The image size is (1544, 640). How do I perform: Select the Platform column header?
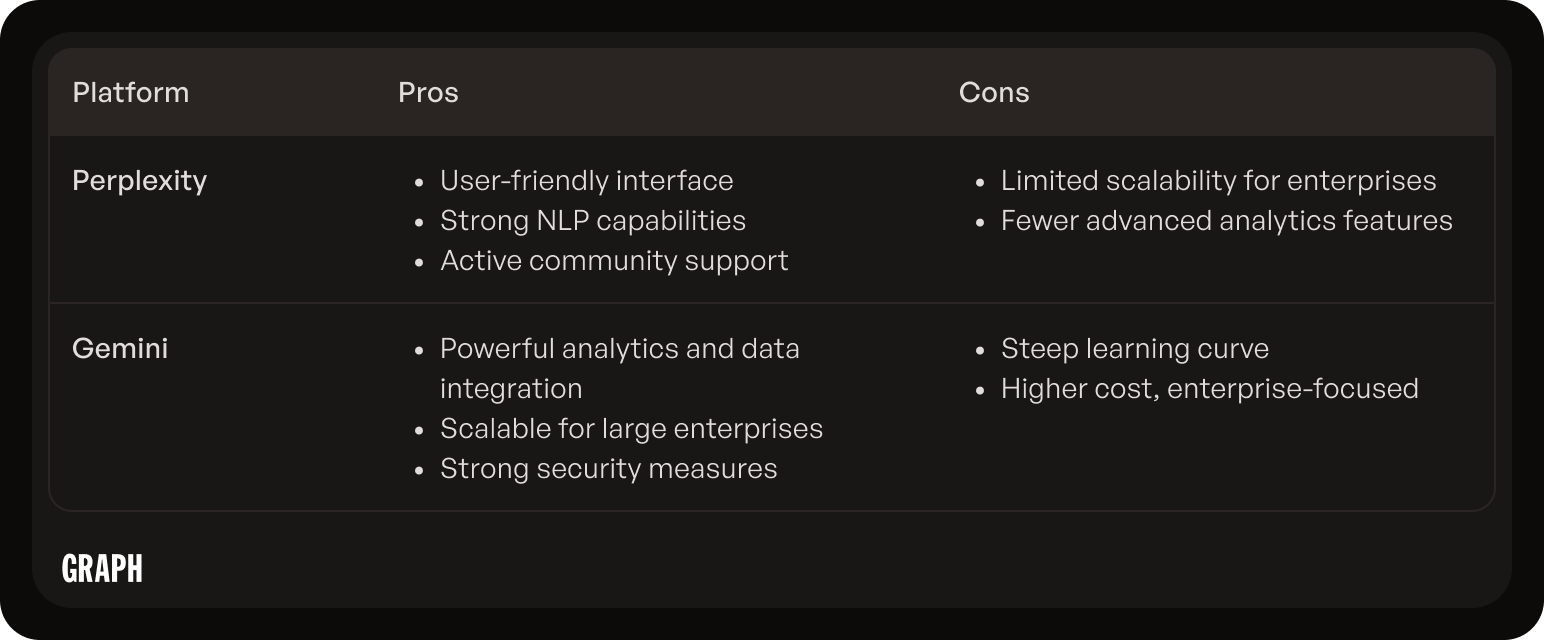[131, 92]
